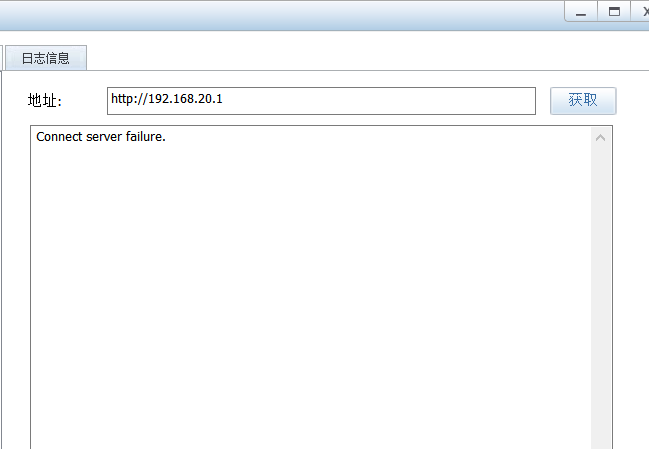The image size is (649, 449).
Task: Close the window with the X button
Action: point(643,12)
